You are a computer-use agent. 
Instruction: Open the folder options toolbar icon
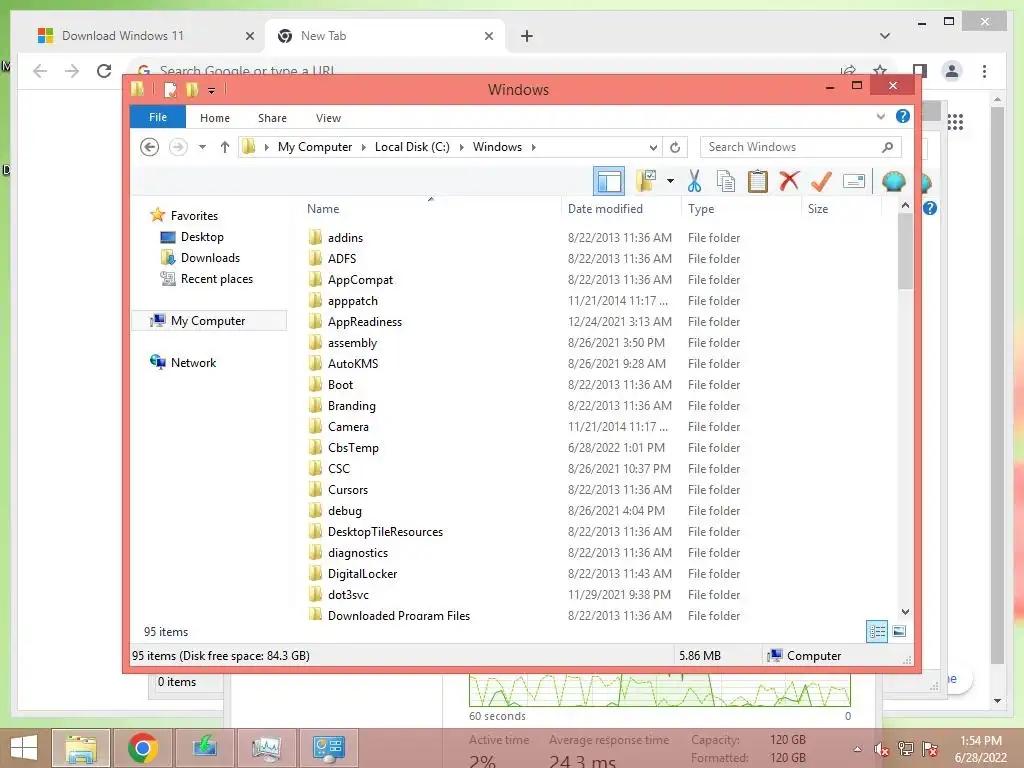647,181
